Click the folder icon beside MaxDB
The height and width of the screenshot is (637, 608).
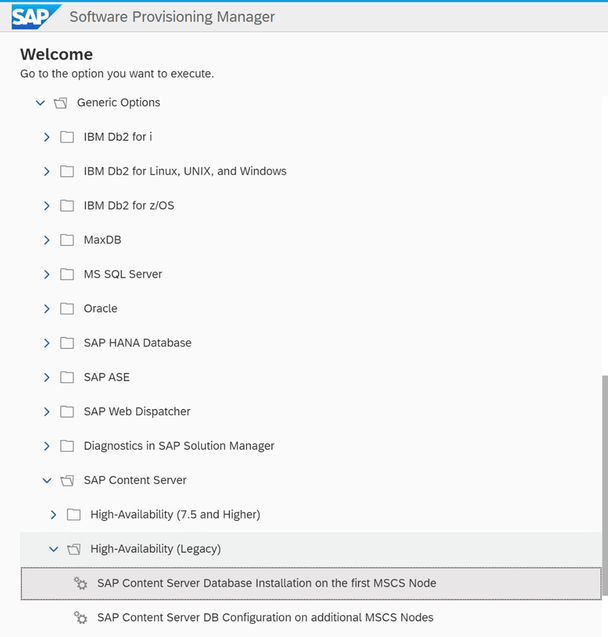click(x=67, y=240)
